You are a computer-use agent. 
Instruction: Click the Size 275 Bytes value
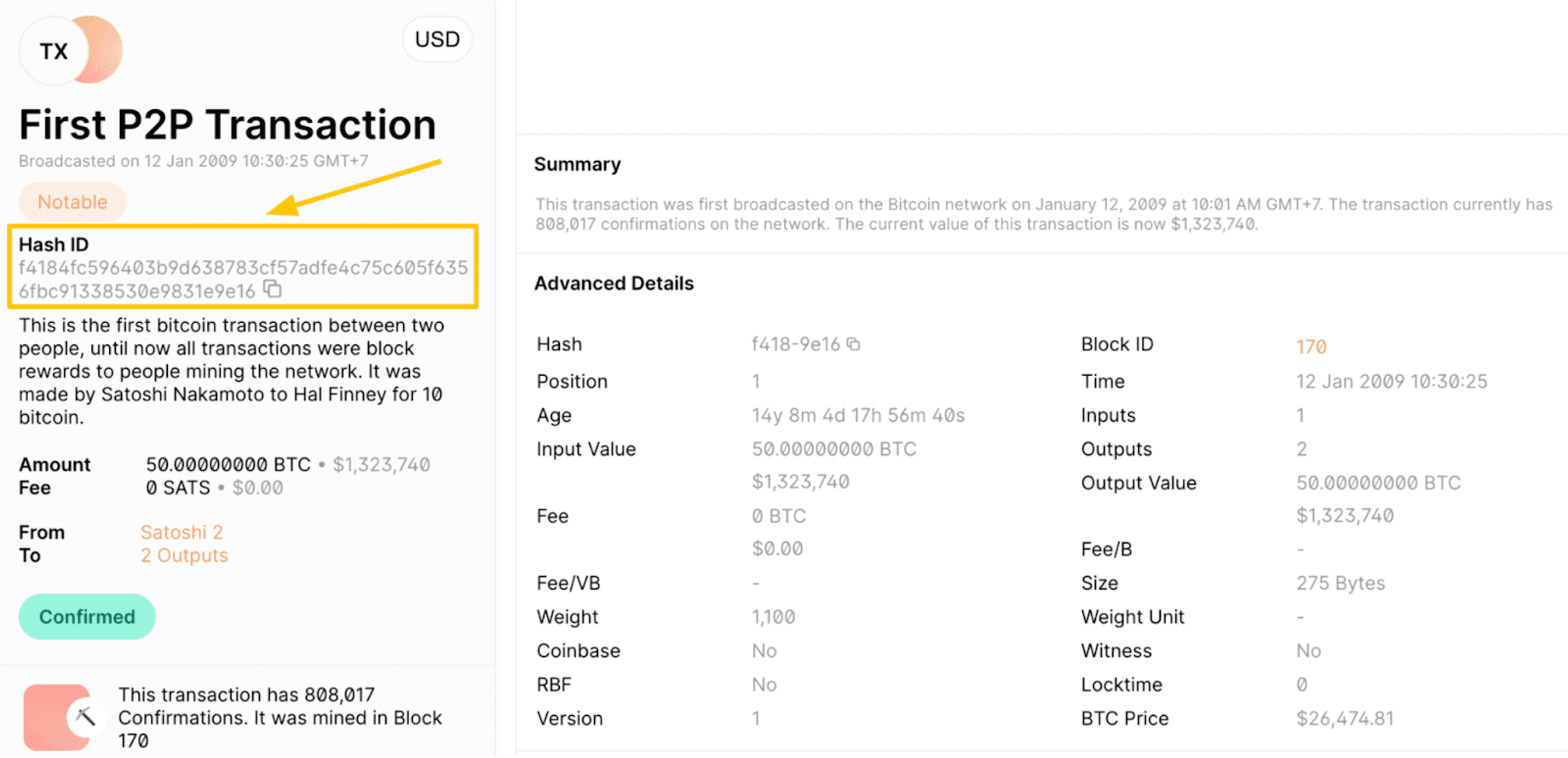[x=1340, y=583]
